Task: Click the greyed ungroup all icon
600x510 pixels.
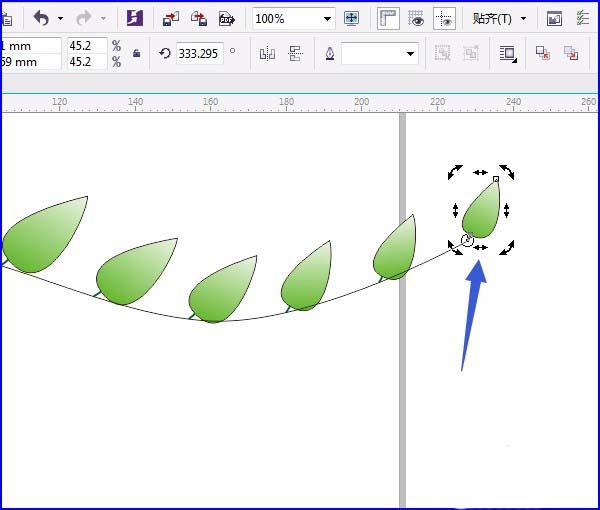Action: [x=471, y=53]
